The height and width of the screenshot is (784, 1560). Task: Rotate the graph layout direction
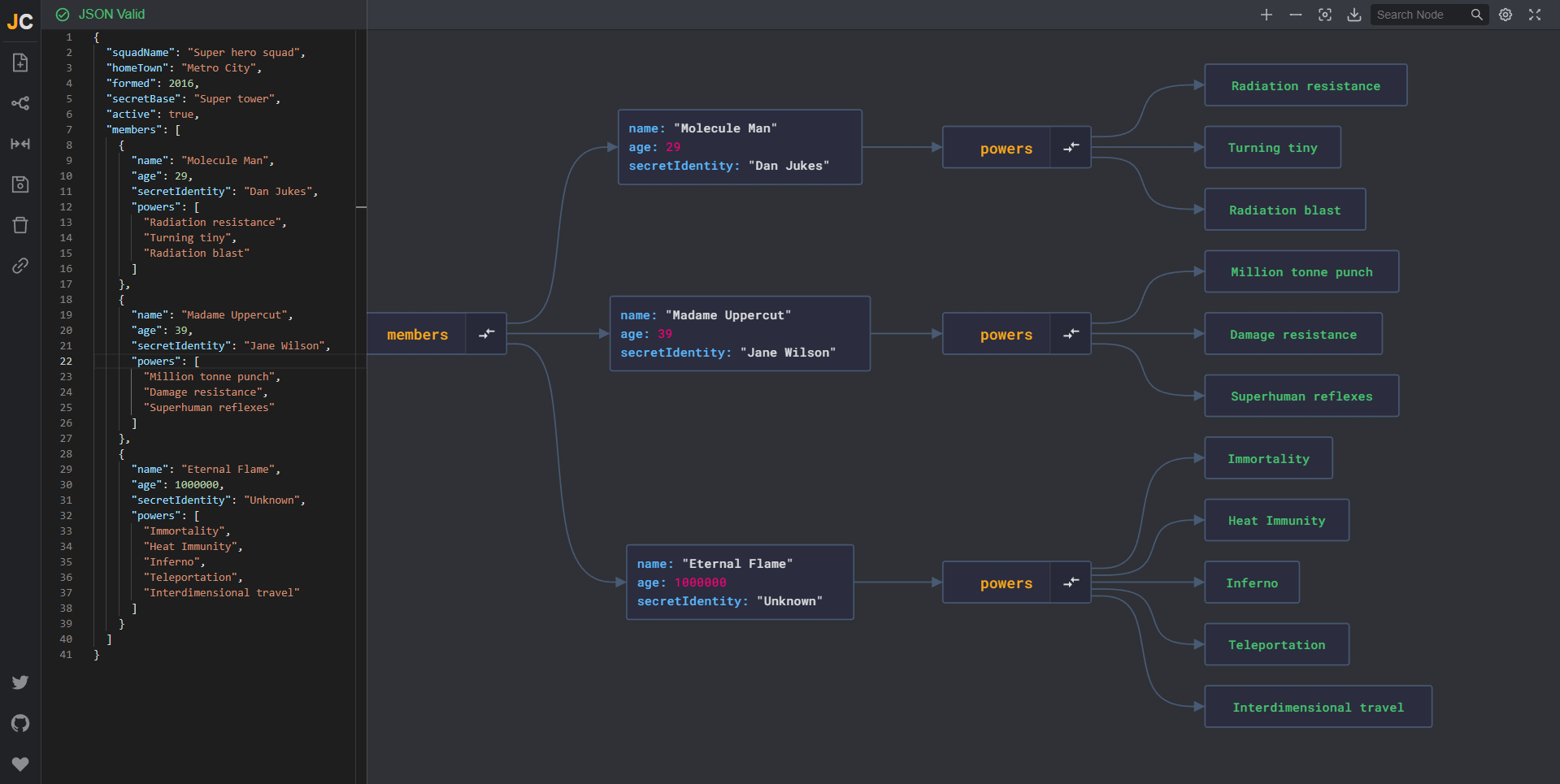pyautogui.click(x=20, y=144)
